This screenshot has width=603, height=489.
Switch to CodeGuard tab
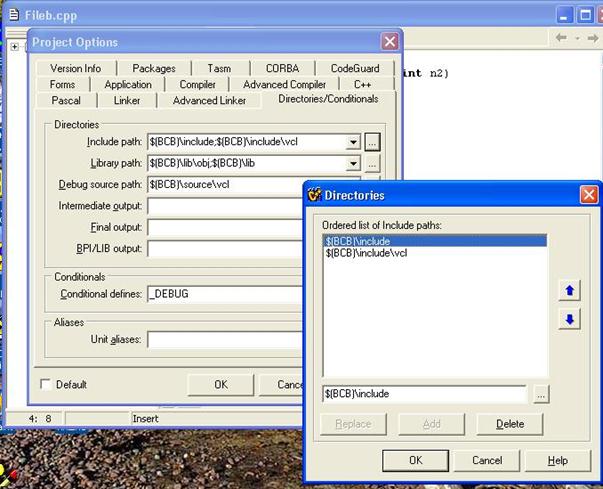355,68
